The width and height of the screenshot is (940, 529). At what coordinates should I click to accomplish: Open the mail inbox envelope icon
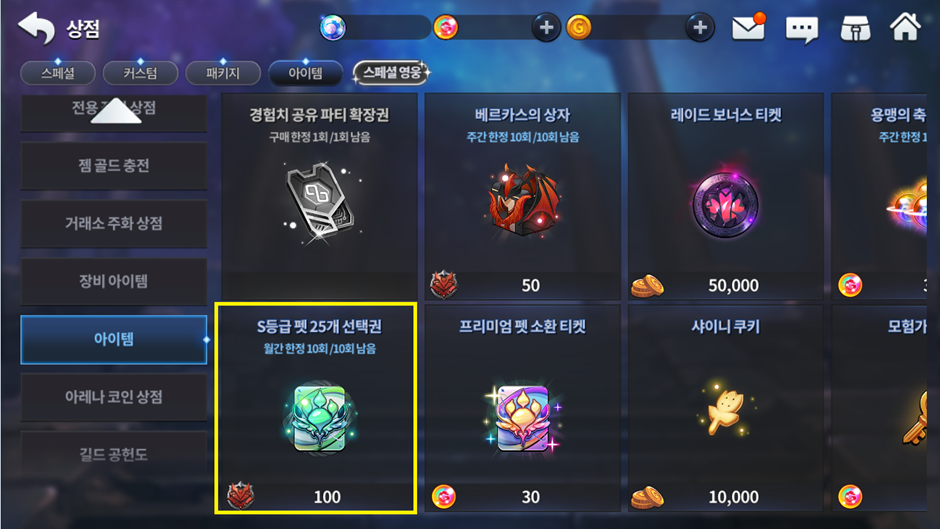(749, 27)
